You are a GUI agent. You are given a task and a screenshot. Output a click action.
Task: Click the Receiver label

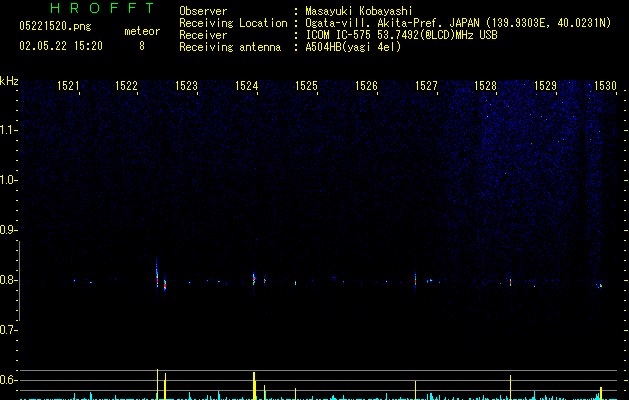pyautogui.click(x=203, y=35)
